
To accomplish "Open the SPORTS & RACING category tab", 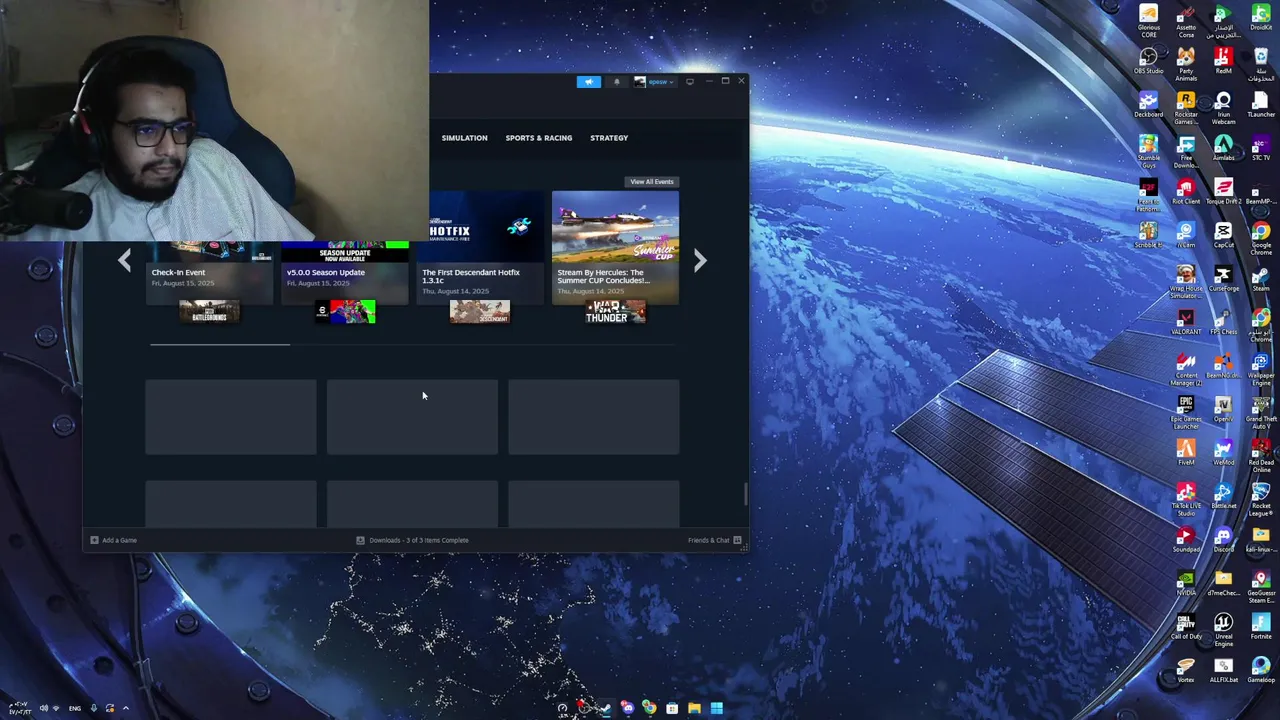I will coord(539,138).
